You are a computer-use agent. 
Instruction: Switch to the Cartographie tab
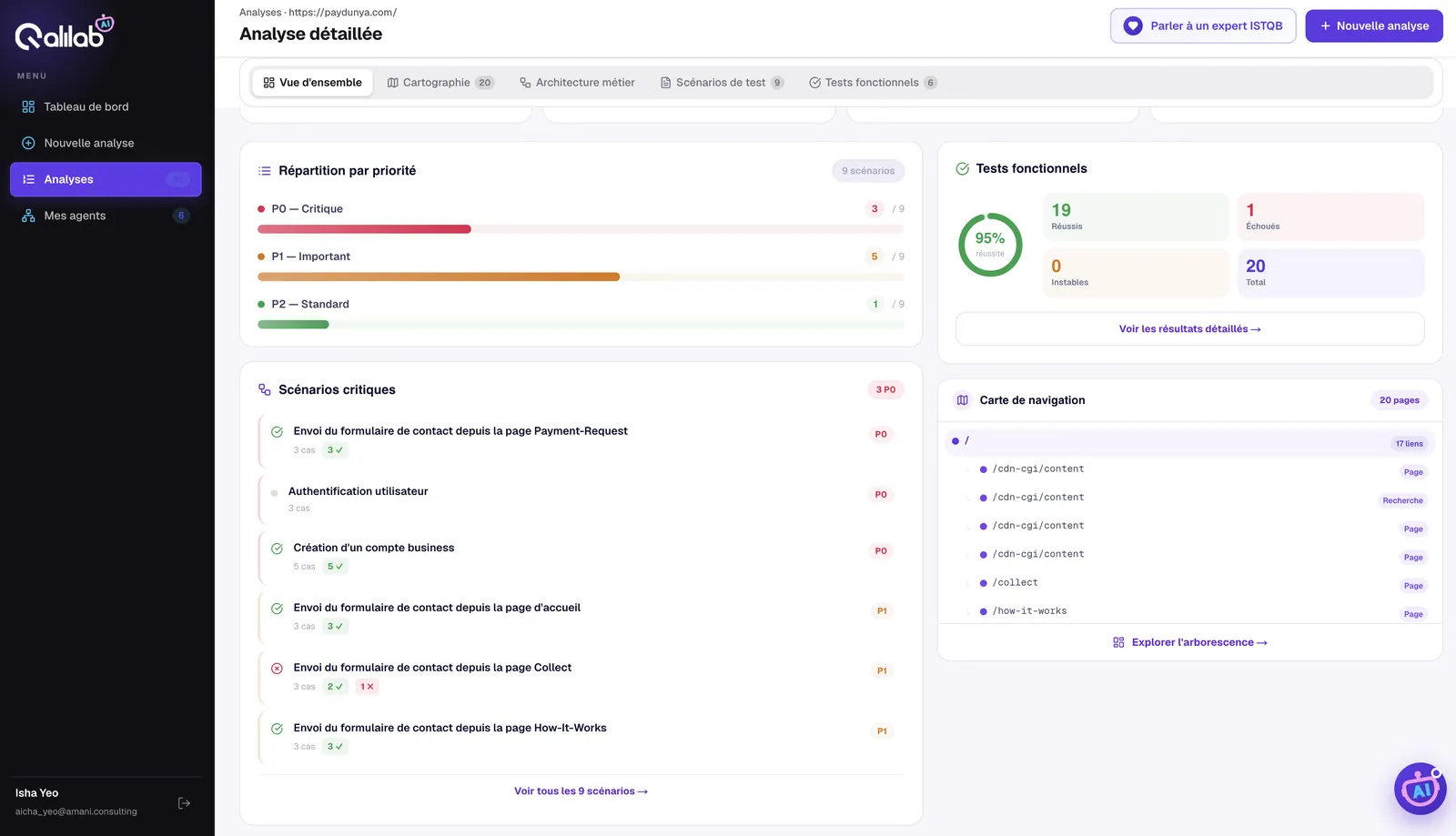coord(440,83)
